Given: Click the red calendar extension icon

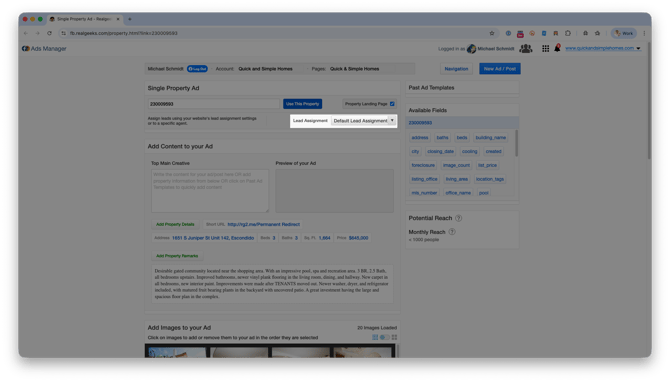Looking at the screenshot, I should point(520,33).
